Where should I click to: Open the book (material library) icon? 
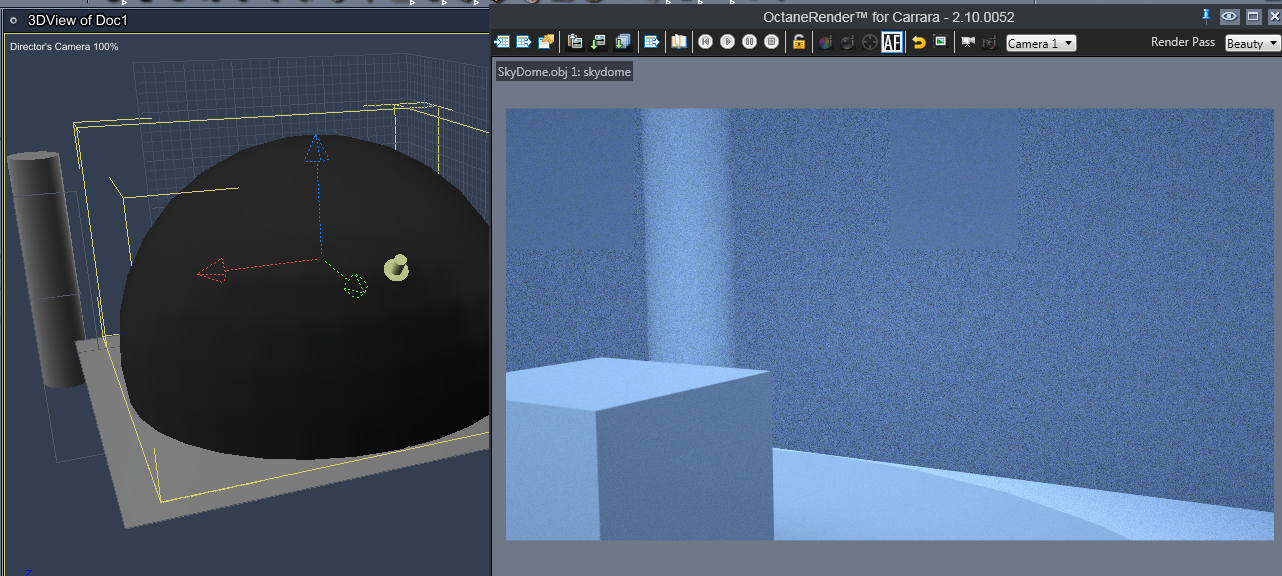click(679, 42)
